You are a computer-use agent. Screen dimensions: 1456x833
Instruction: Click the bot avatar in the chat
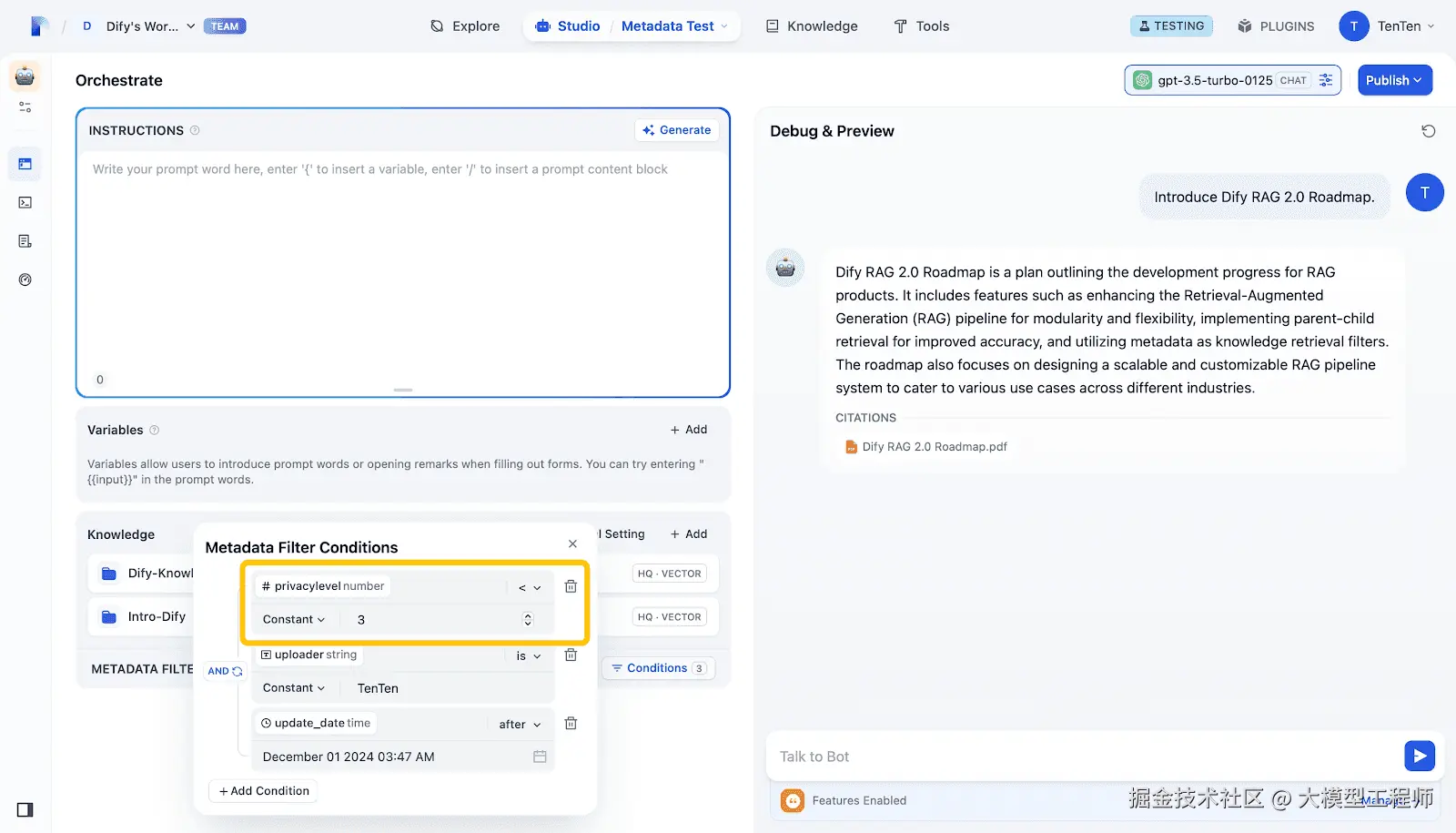(785, 269)
